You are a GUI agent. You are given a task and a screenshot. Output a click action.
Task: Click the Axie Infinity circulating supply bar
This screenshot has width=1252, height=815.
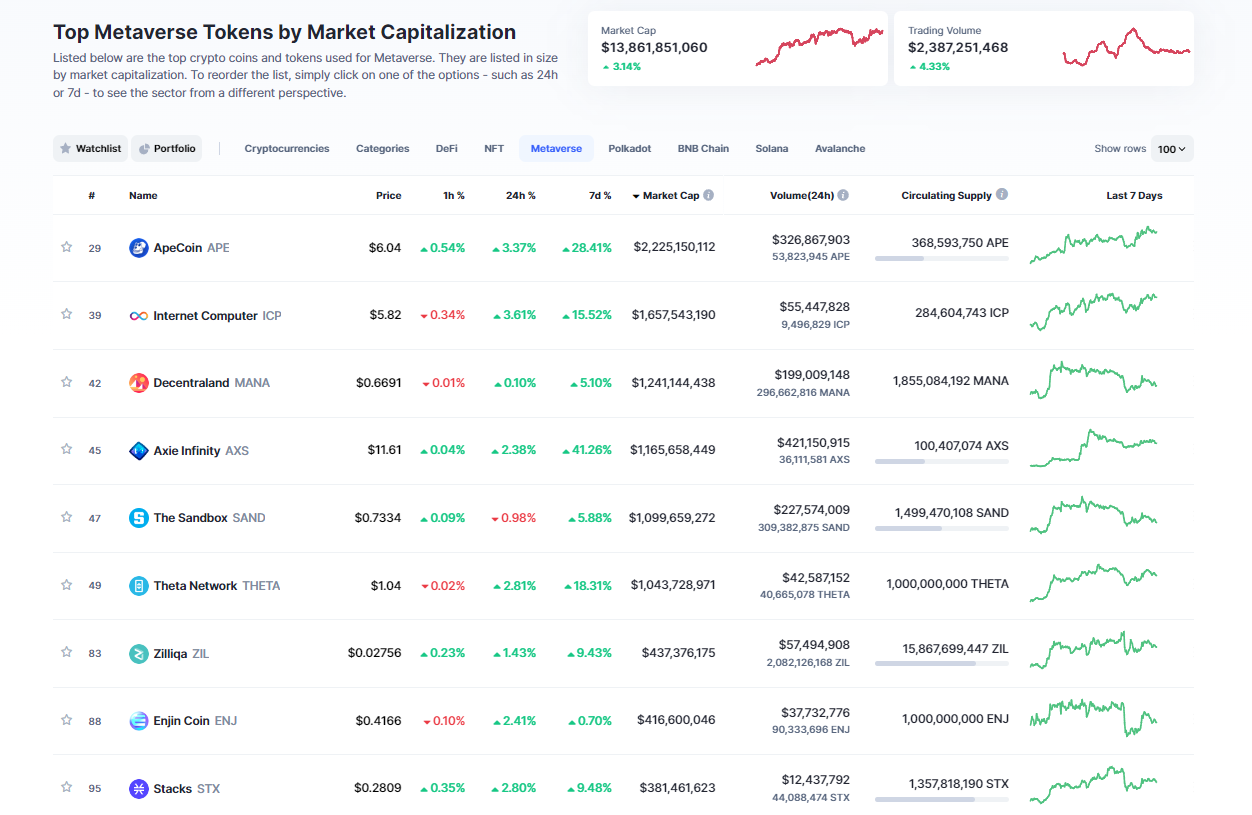pyautogui.click(x=941, y=462)
